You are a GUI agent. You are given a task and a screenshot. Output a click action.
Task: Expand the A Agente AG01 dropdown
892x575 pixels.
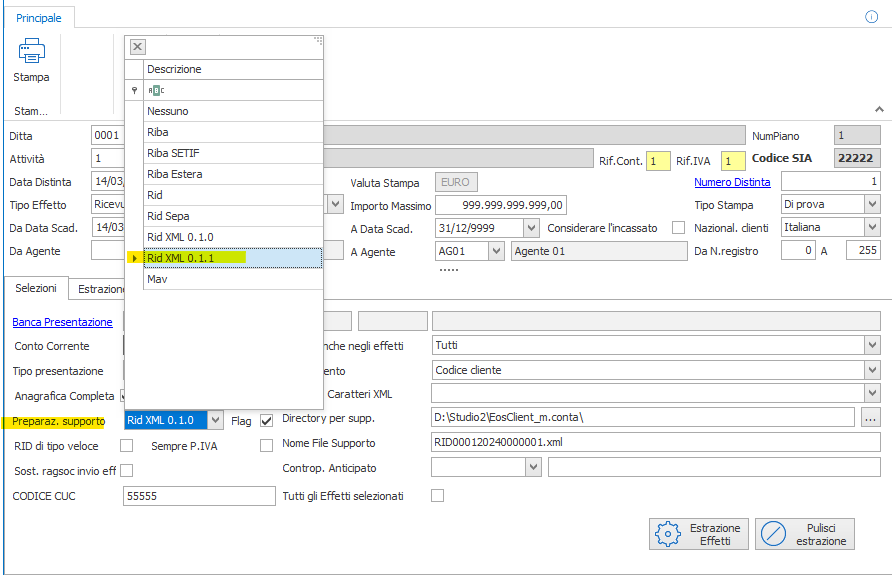coord(496,251)
